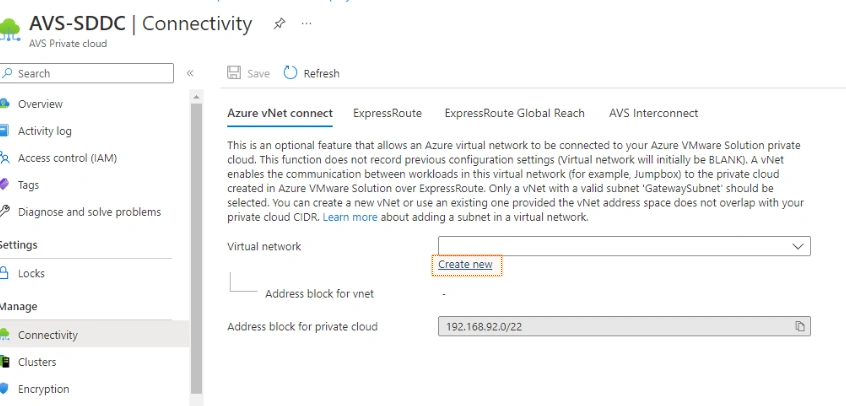Click the Save disk icon
The image size is (846, 406).
[234, 73]
